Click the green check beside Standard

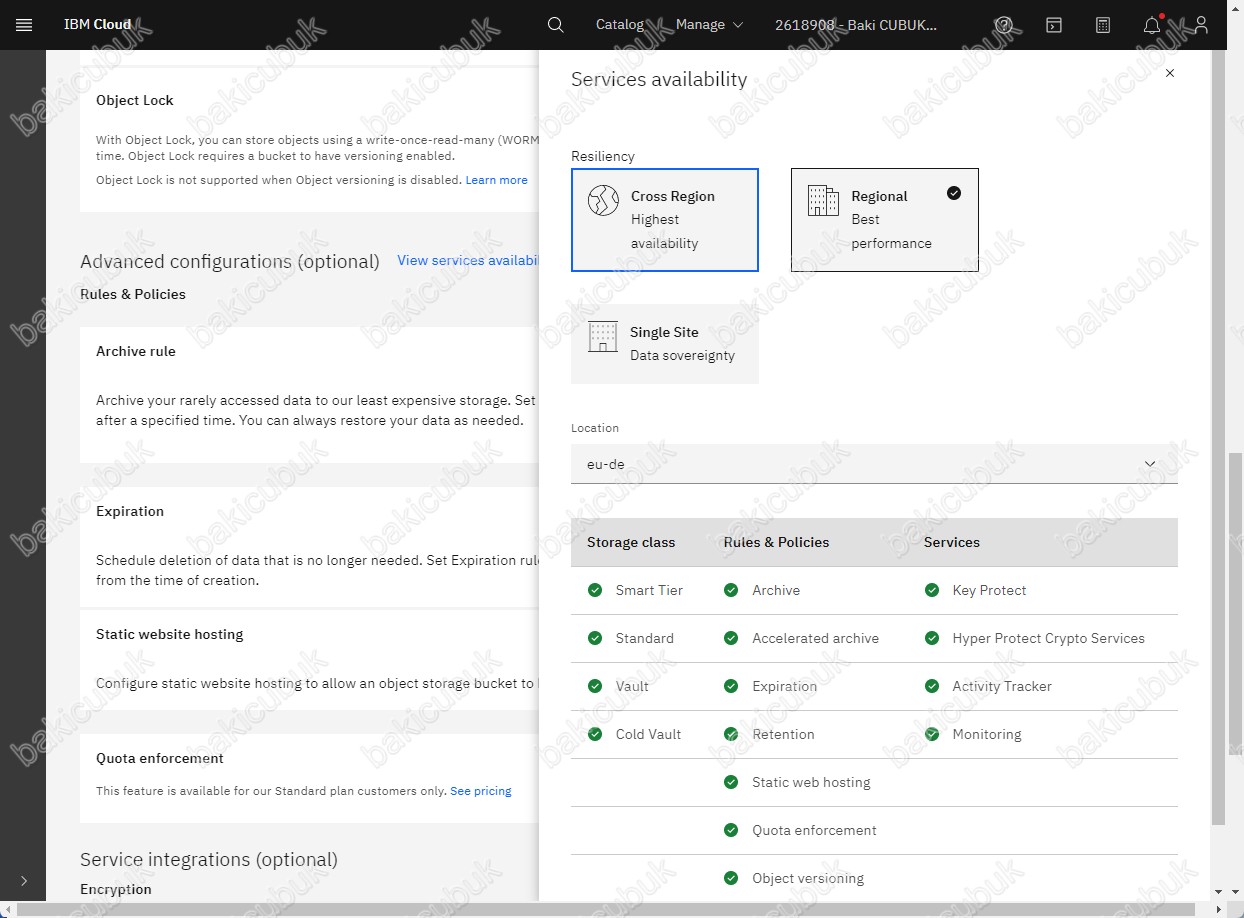(x=595, y=638)
